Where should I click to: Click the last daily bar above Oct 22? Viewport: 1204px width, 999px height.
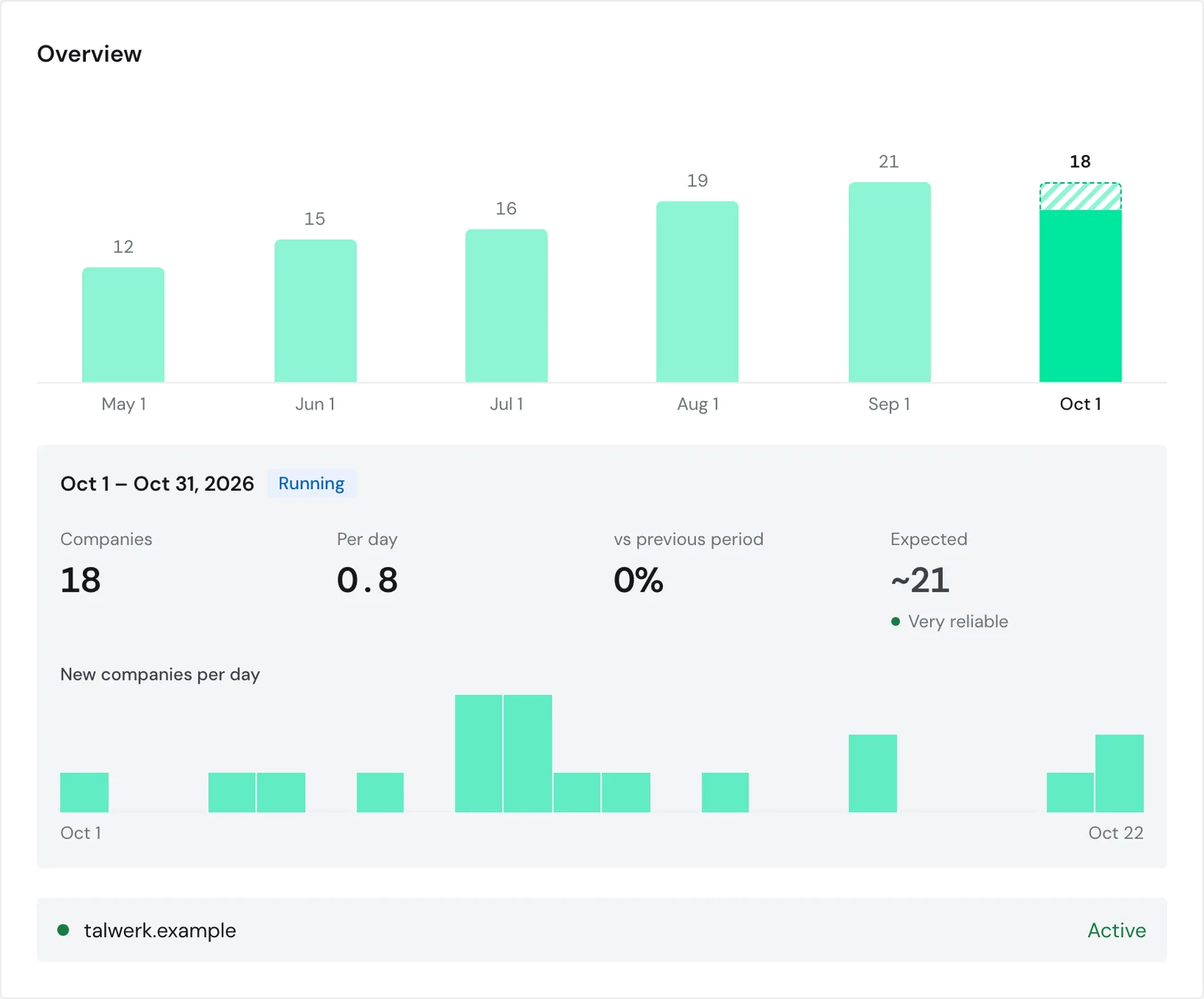click(x=1120, y=773)
